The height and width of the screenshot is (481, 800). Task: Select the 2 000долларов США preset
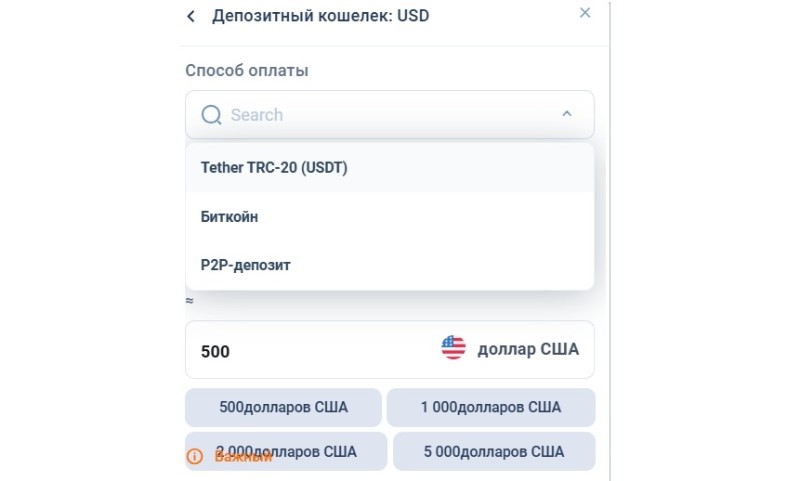tap(286, 451)
